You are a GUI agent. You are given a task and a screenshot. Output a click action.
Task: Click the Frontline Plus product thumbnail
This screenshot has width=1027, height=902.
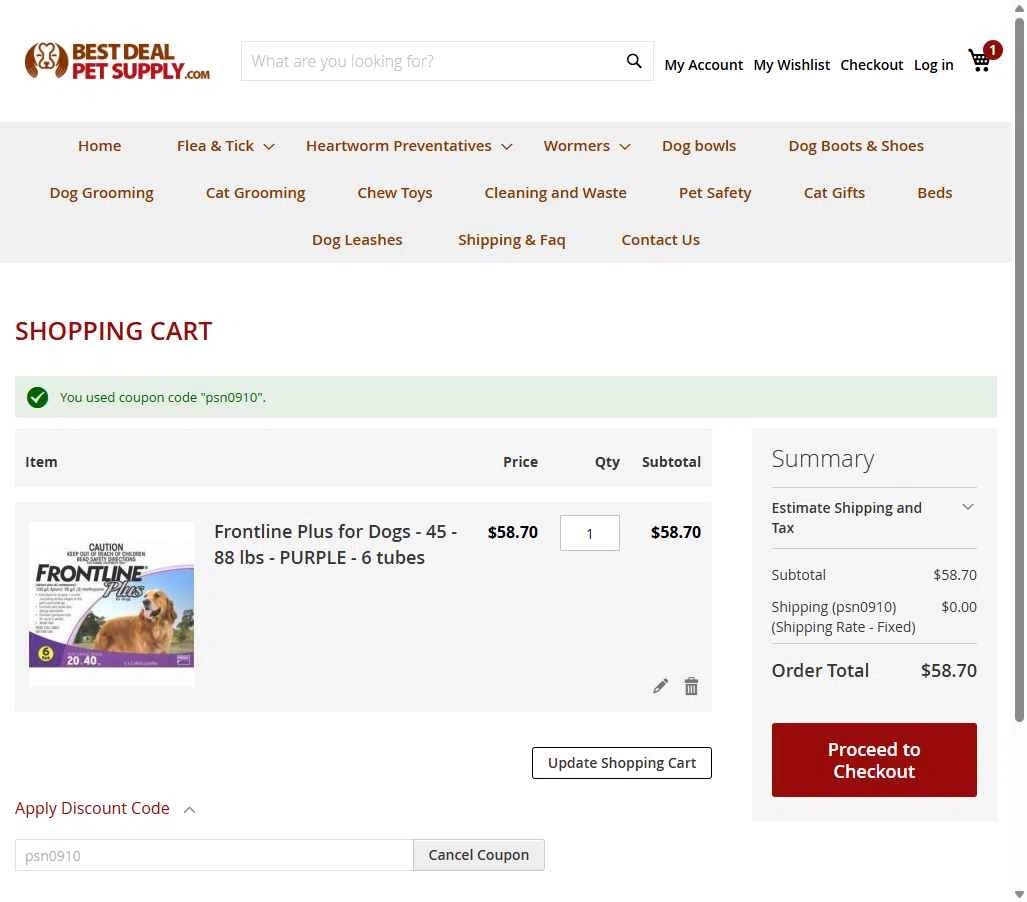111,604
